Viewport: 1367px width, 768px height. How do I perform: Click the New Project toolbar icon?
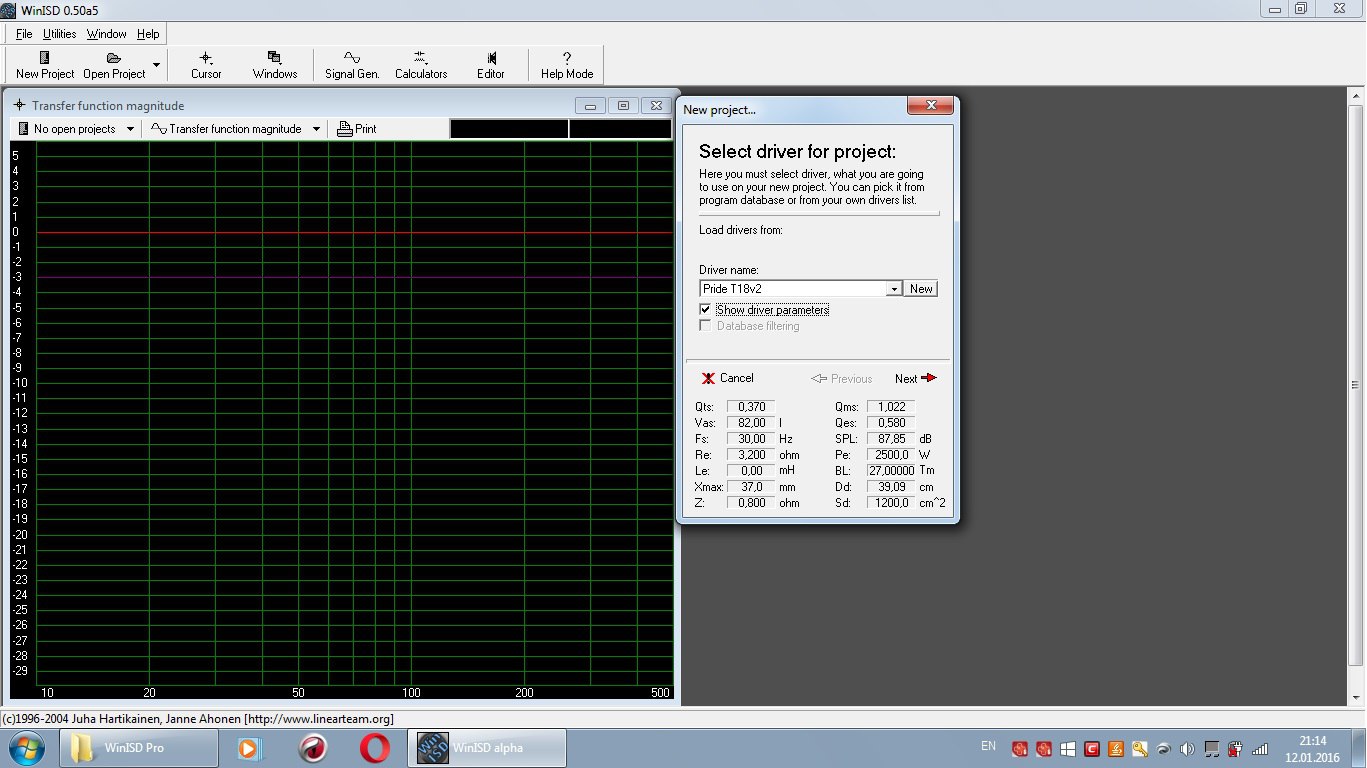(x=45, y=65)
